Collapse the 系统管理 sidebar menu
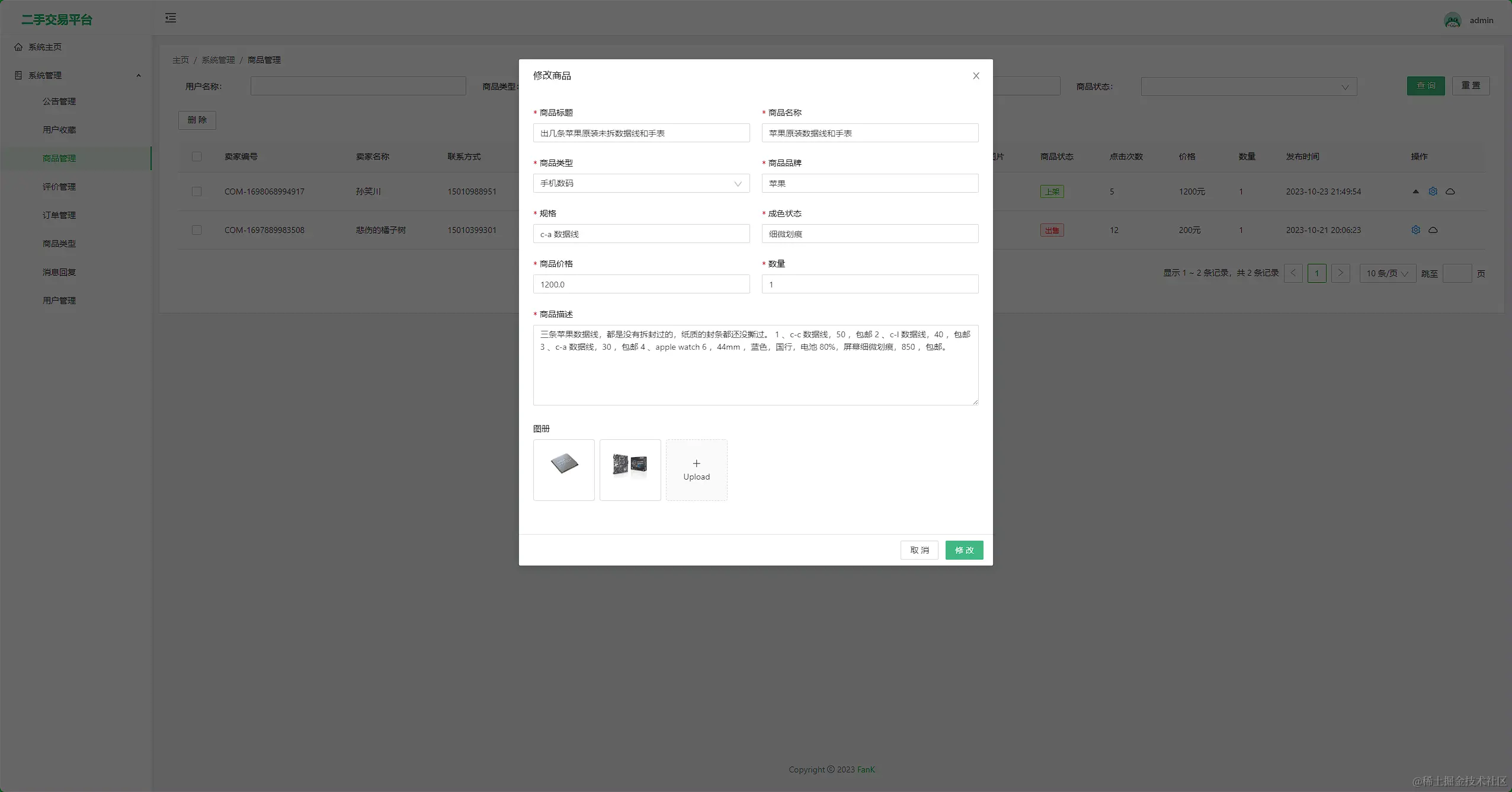 click(x=77, y=75)
